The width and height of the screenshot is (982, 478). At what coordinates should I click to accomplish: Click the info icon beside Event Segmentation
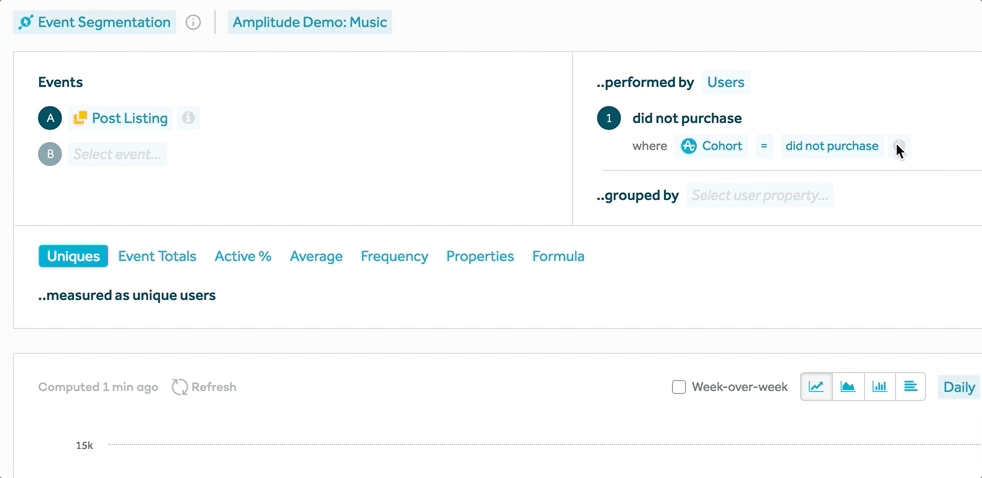pos(194,22)
